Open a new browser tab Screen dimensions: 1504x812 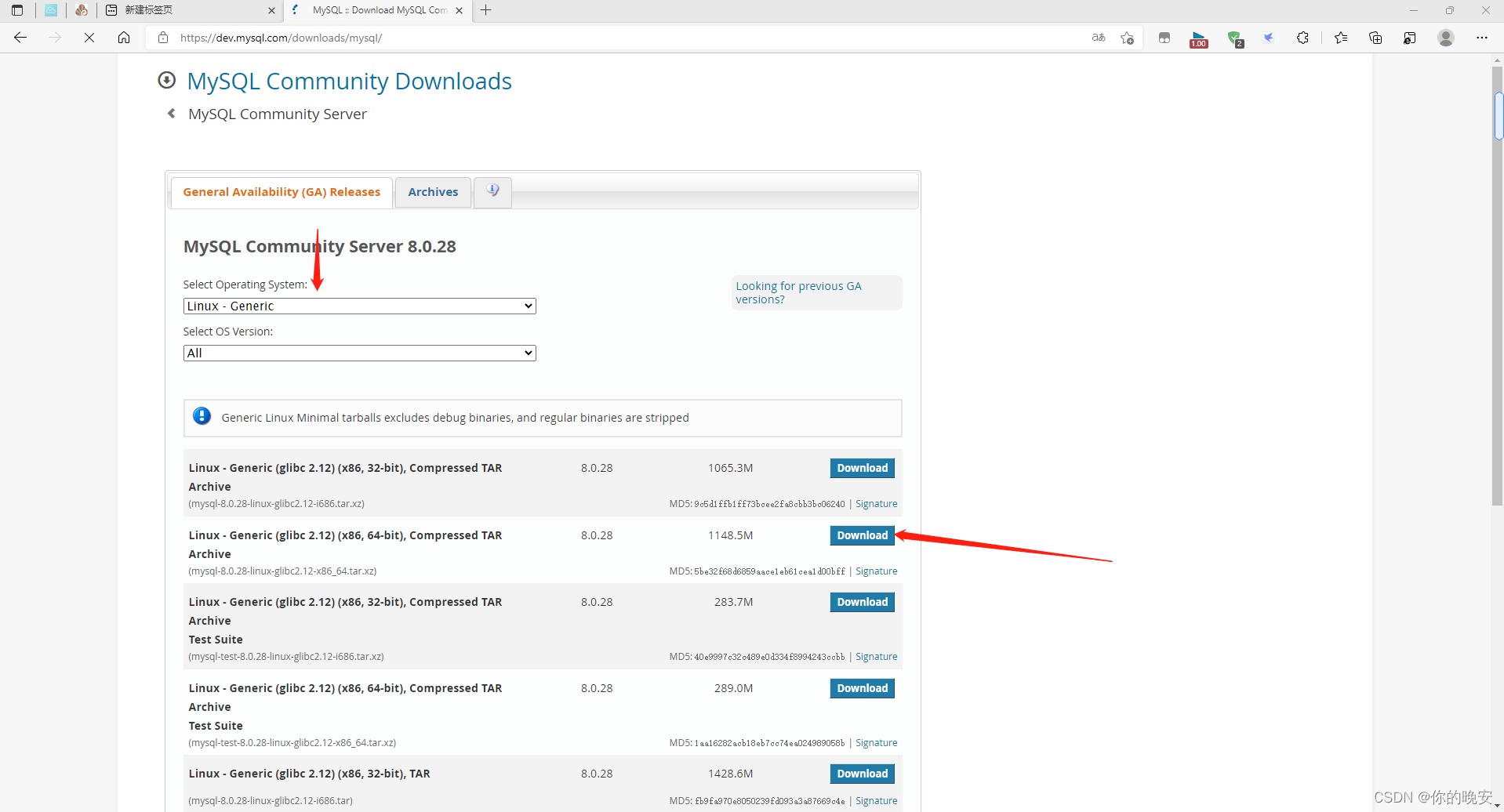tap(486, 10)
